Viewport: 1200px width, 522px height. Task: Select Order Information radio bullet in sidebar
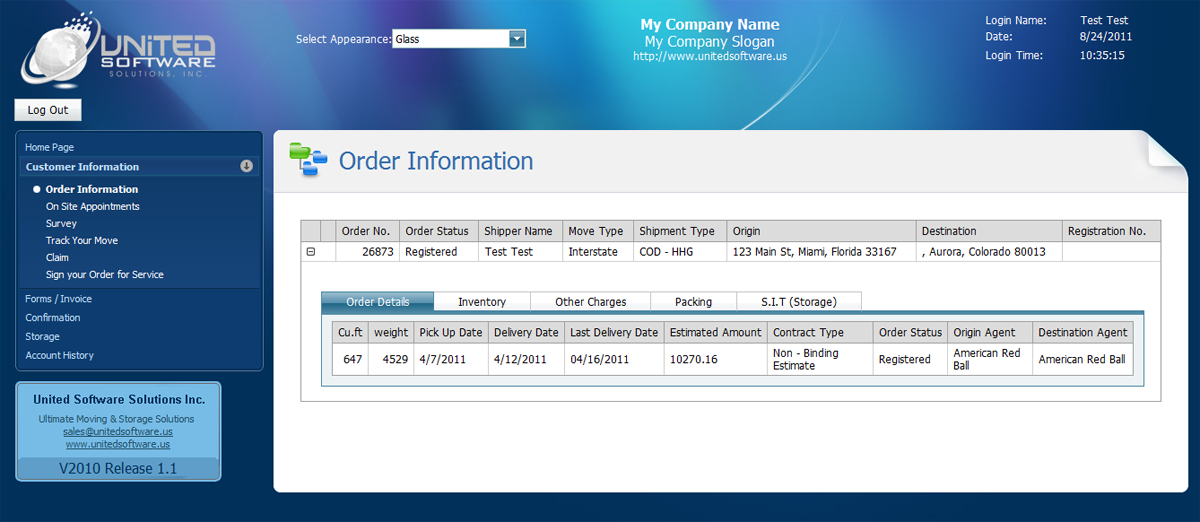pyautogui.click(x=37, y=189)
